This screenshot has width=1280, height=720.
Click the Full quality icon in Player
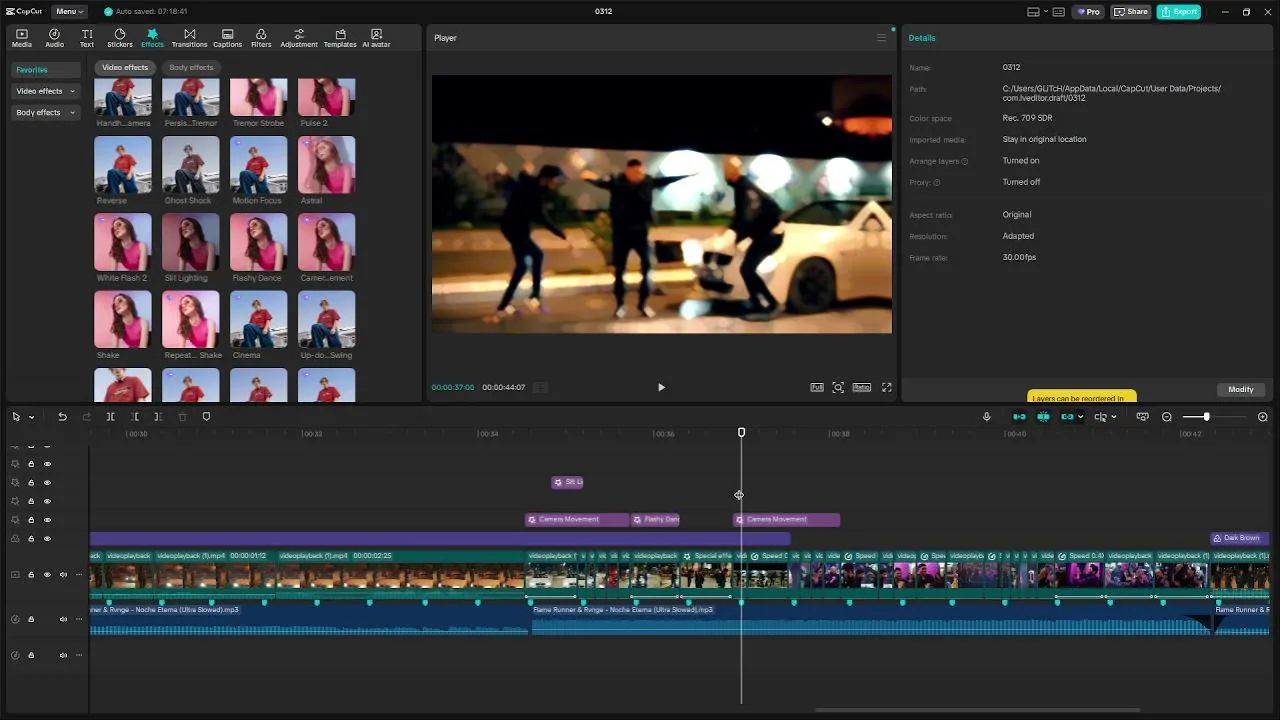(x=817, y=387)
